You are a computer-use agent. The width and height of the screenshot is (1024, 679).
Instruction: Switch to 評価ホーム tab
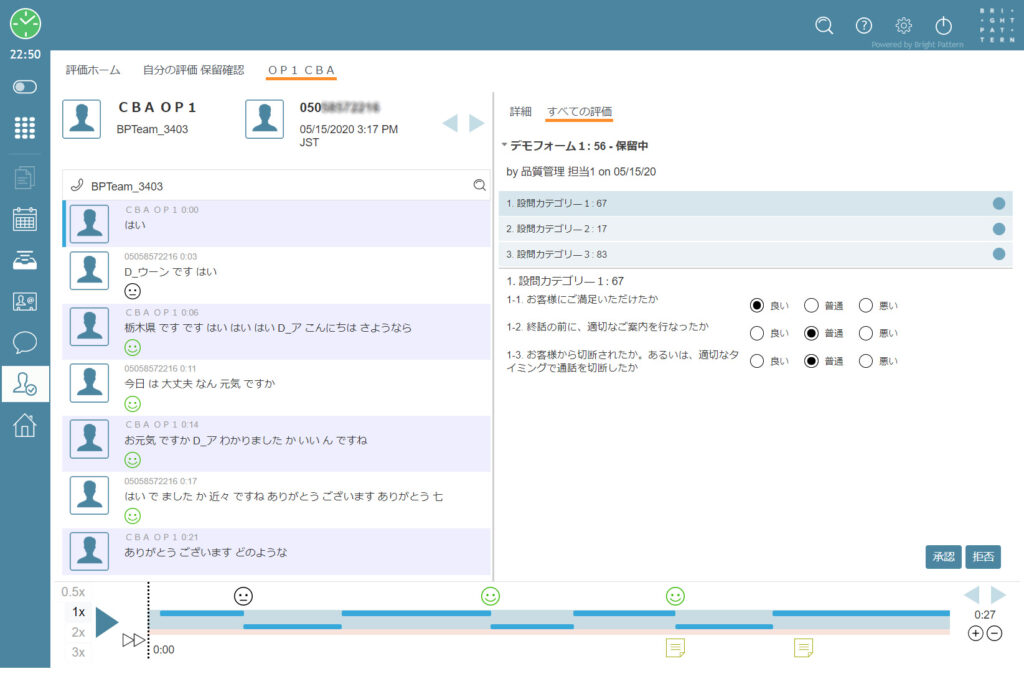[93, 70]
